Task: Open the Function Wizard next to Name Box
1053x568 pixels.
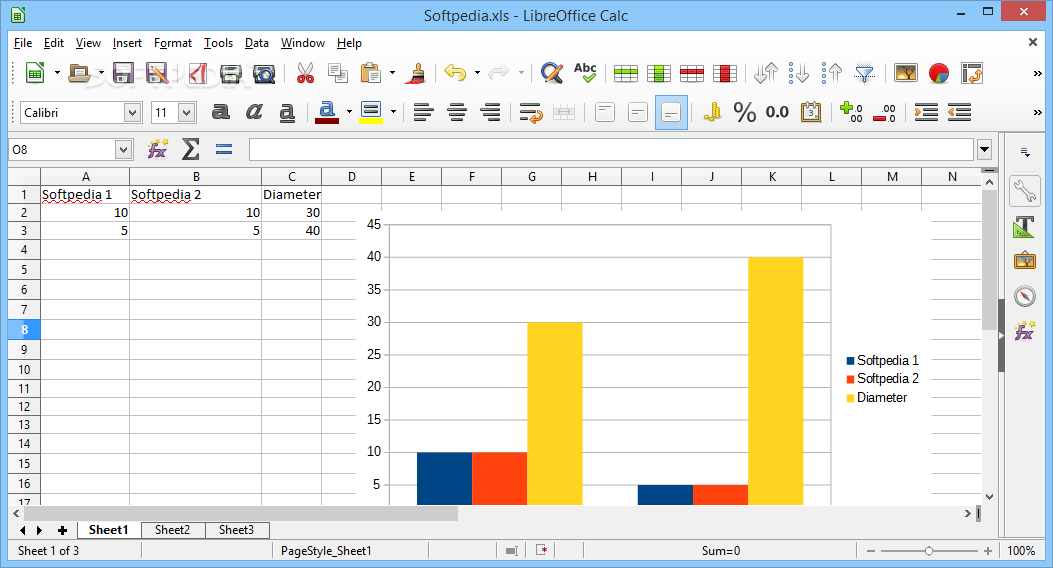Action: tap(158, 149)
